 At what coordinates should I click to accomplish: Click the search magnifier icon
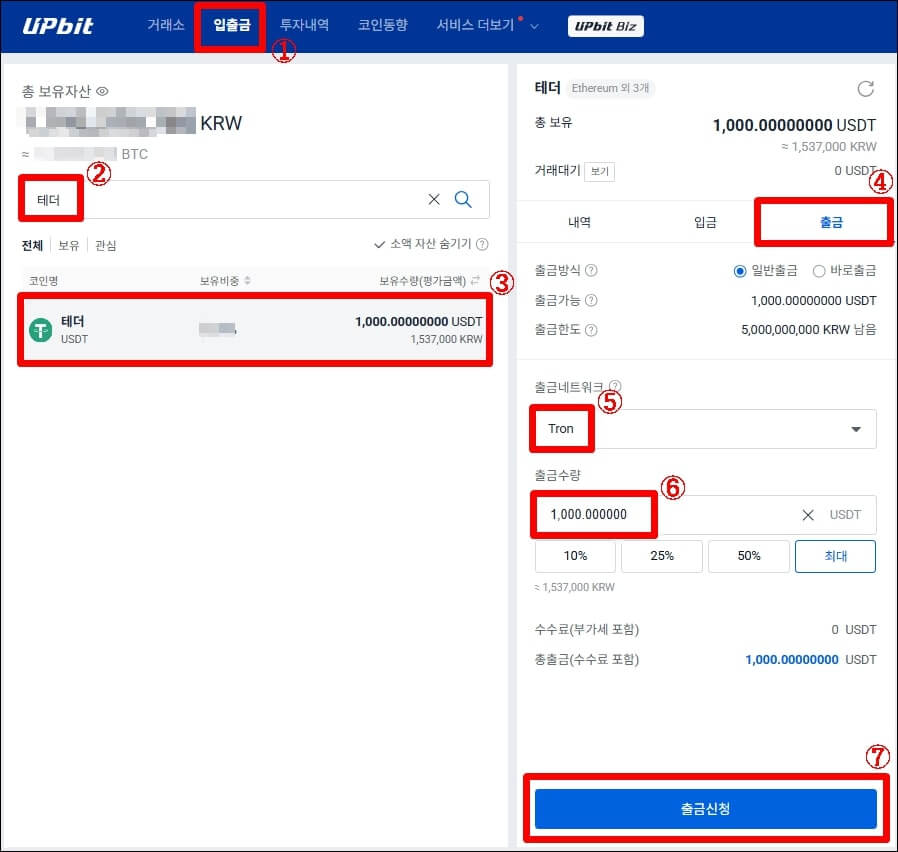pyautogui.click(x=462, y=200)
